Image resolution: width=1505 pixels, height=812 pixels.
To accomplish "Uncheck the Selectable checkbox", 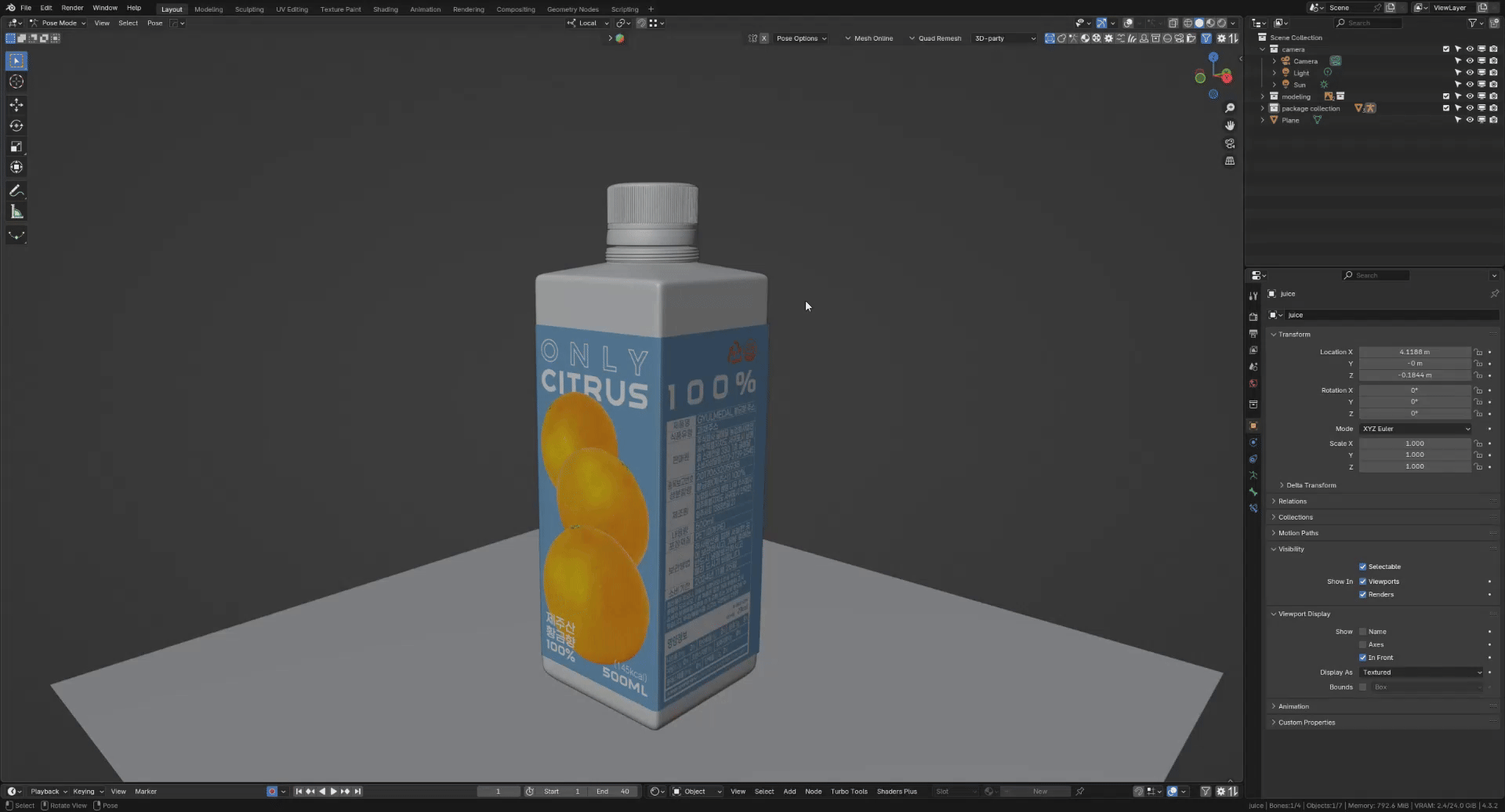I will (1362, 567).
